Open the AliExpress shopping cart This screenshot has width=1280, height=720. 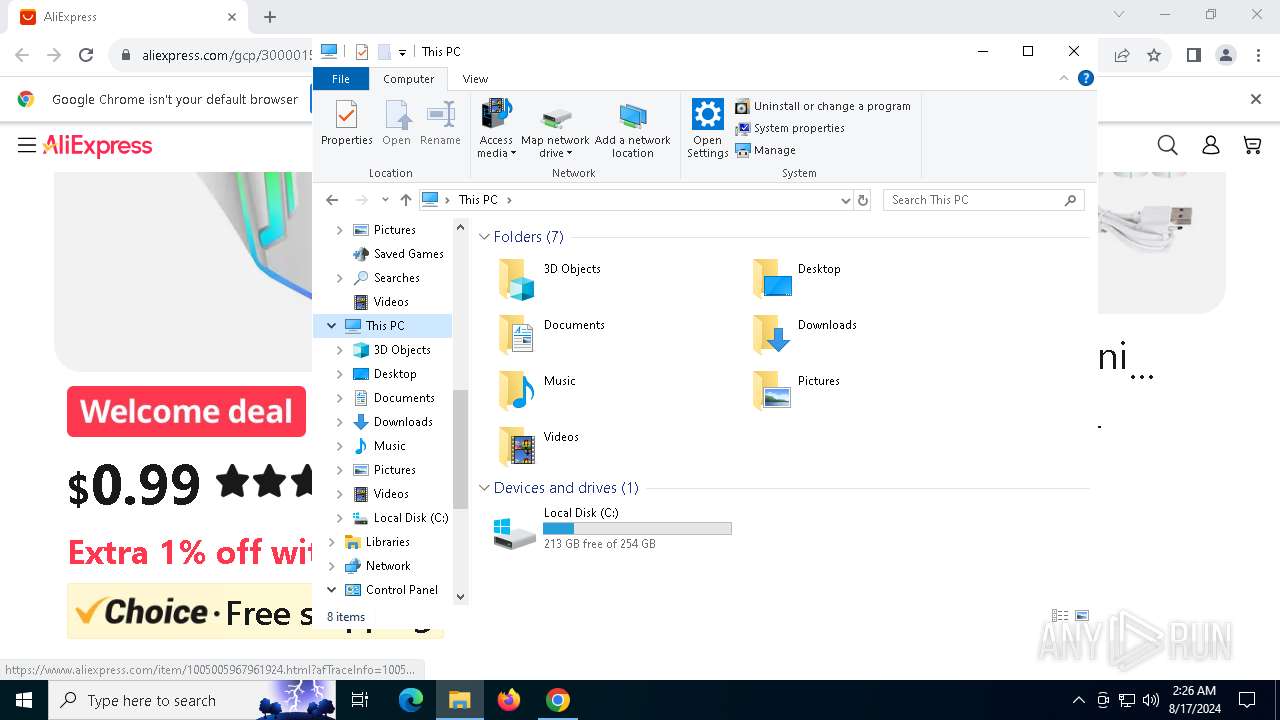point(1252,146)
